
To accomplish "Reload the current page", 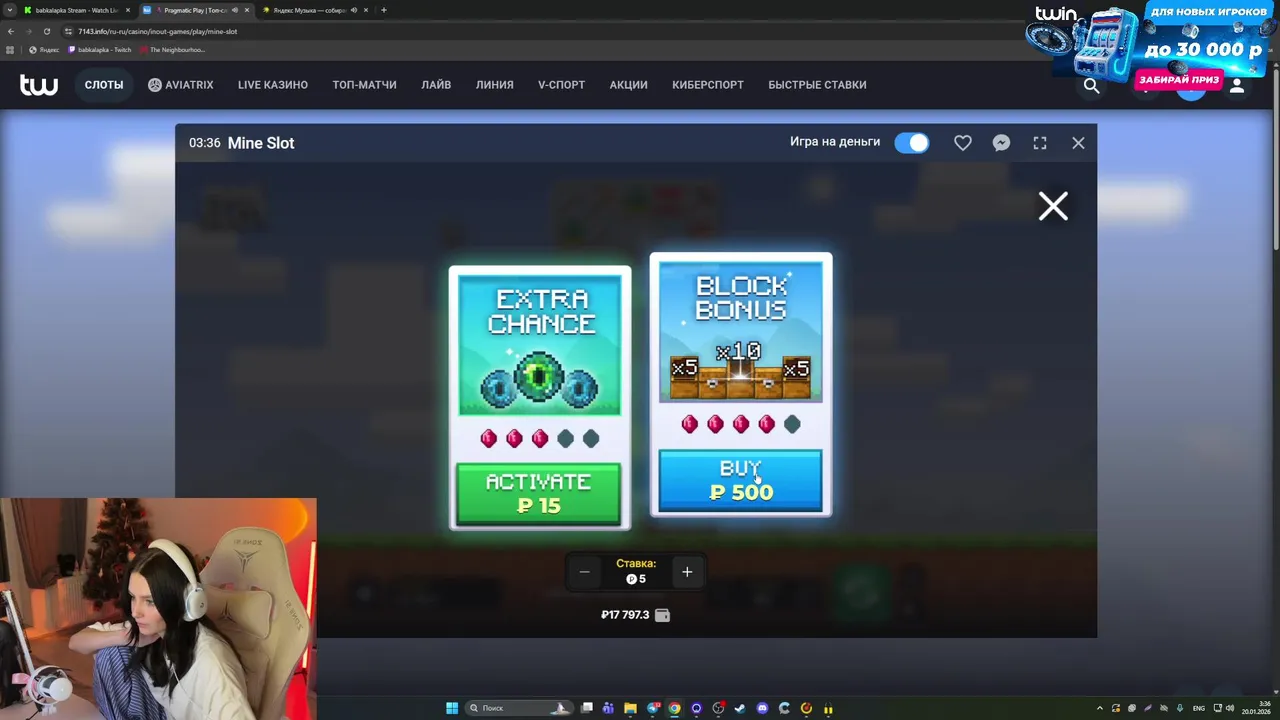I will click(46, 31).
